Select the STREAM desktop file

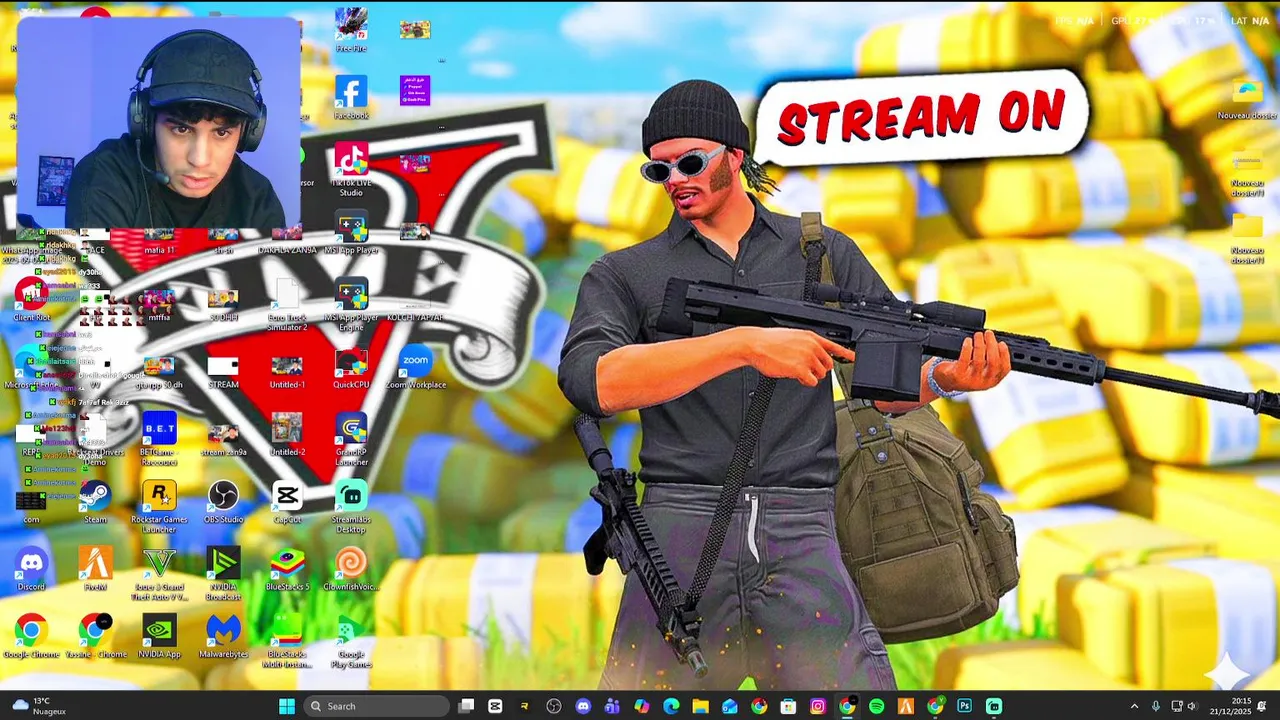[223, 372]
